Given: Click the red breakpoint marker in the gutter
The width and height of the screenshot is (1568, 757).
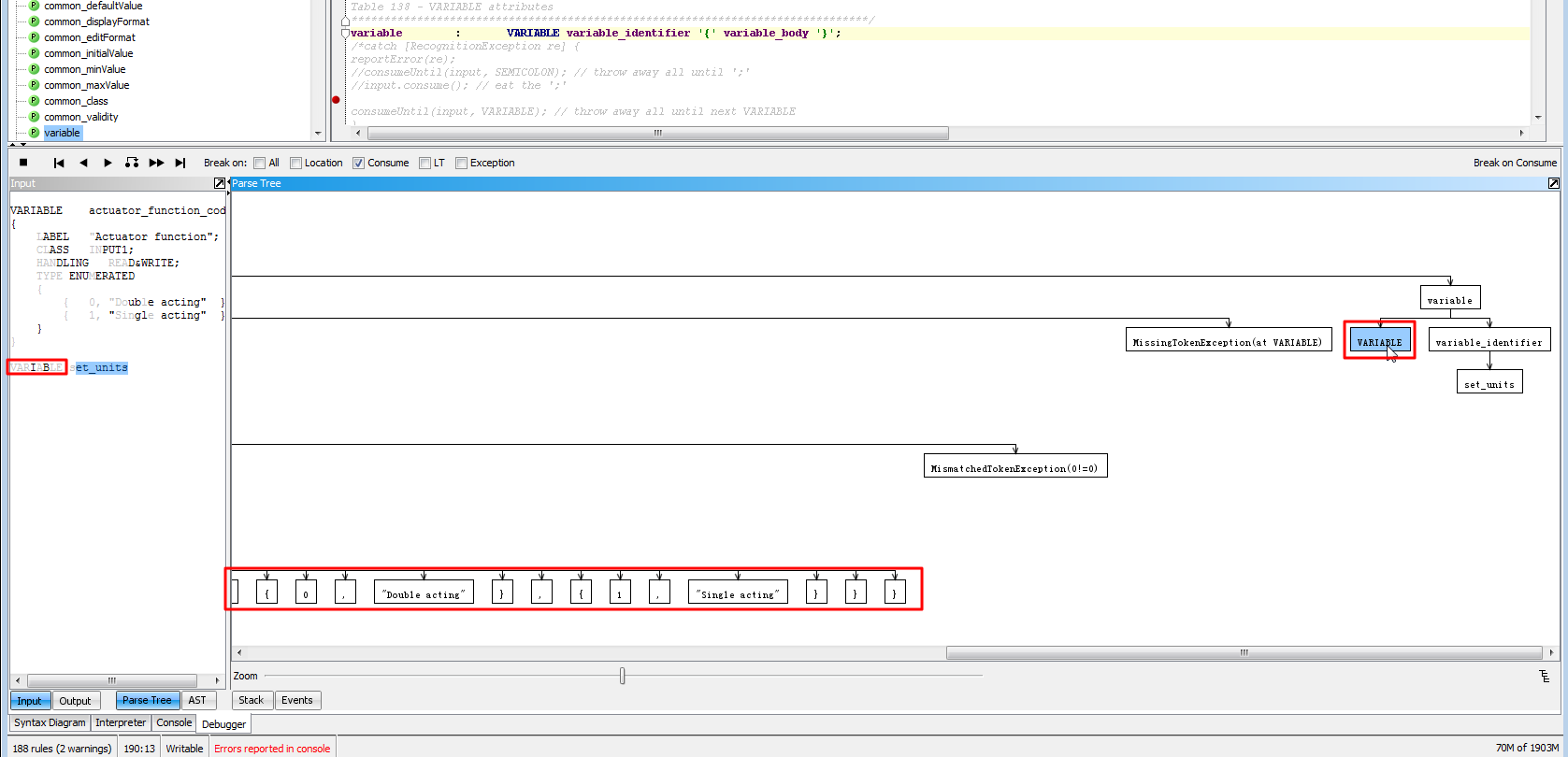Looking at the screenshot, I should [336, 99].
